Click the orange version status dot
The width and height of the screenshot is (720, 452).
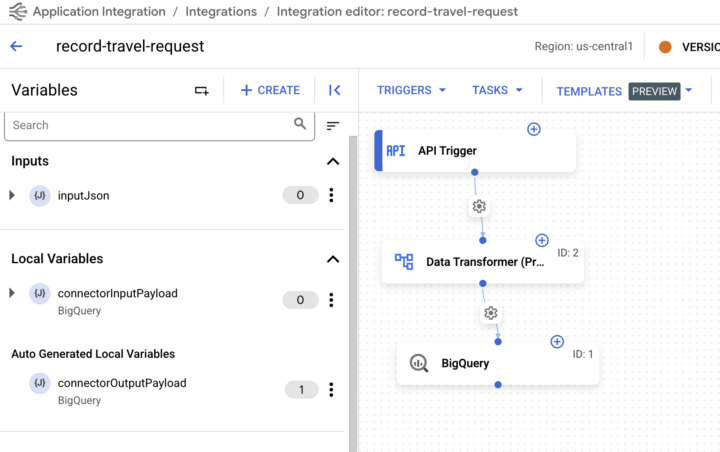tap(665, 47)
